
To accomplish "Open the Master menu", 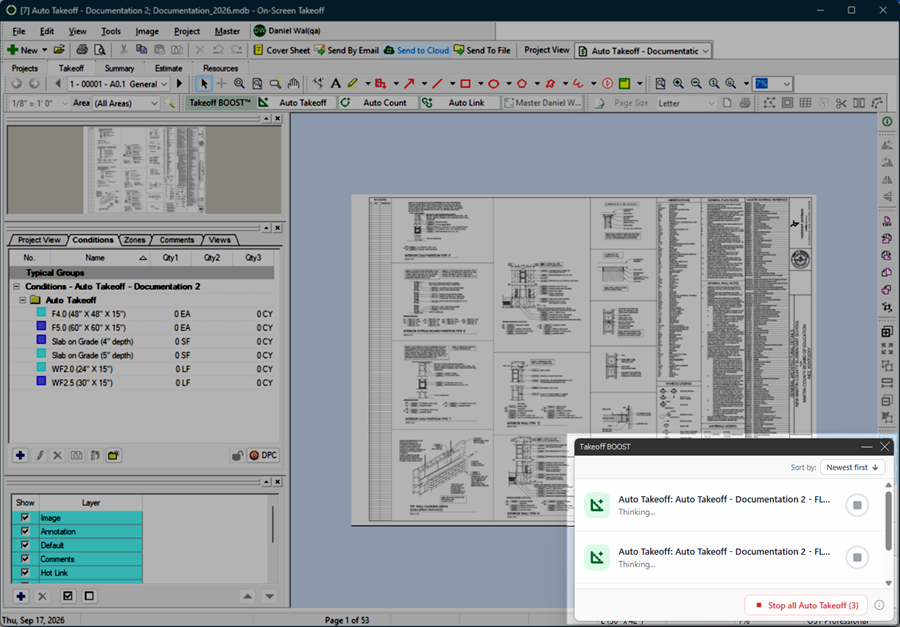I will pos(227,32).
